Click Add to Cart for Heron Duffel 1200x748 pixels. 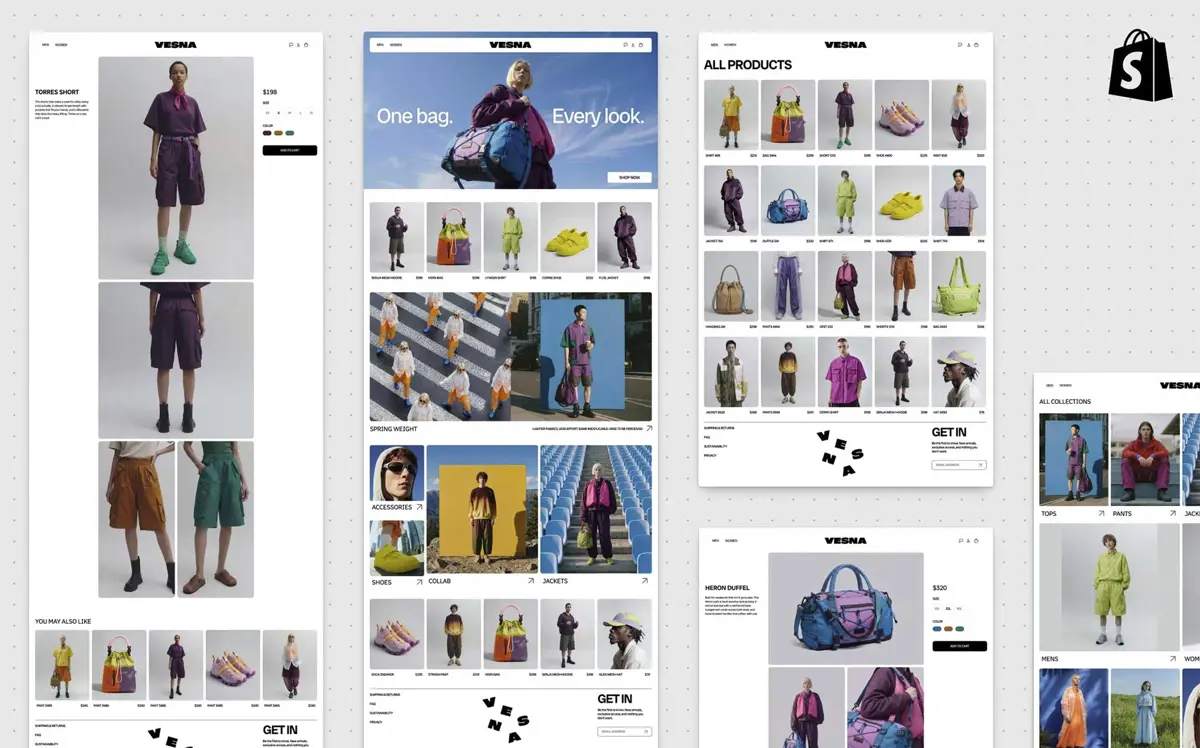click(x=960, y=646)
